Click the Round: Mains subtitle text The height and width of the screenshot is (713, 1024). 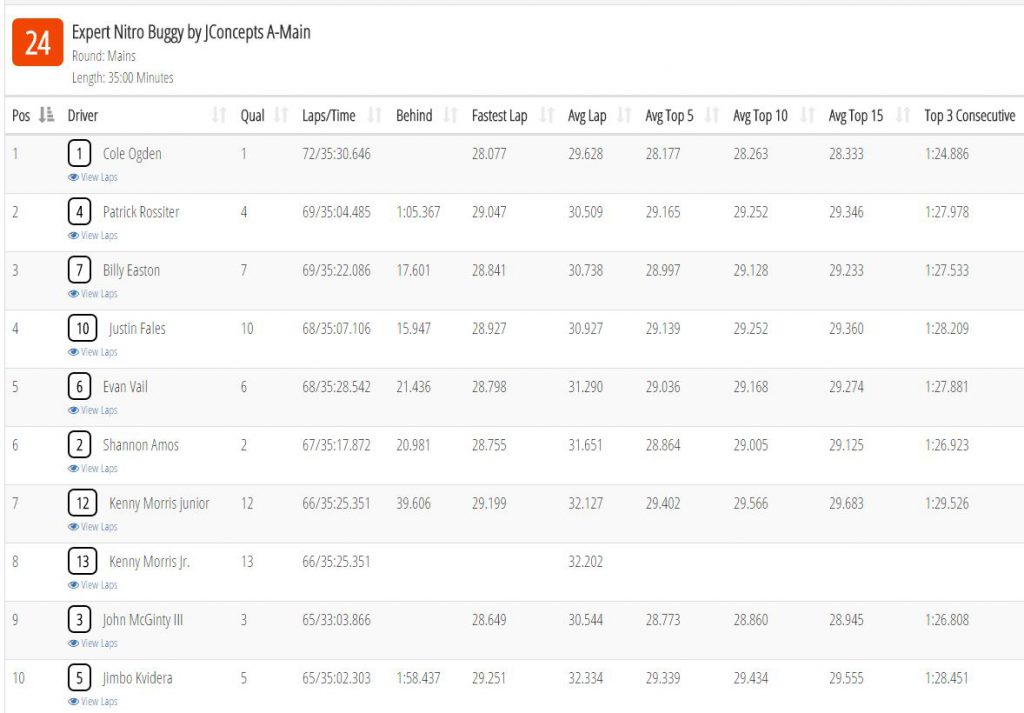click(104, 56)
